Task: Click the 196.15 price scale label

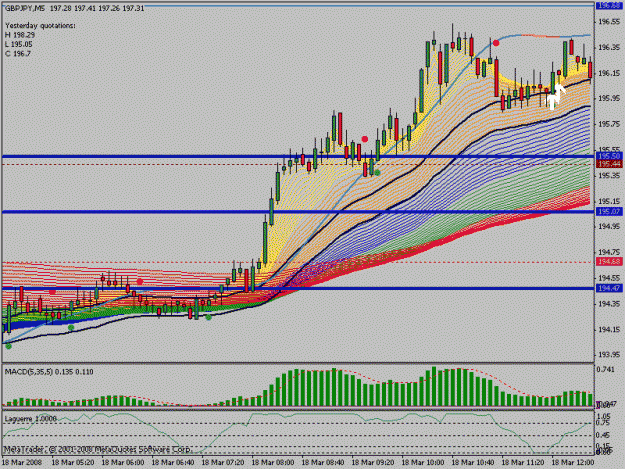Action: (609, 73)
